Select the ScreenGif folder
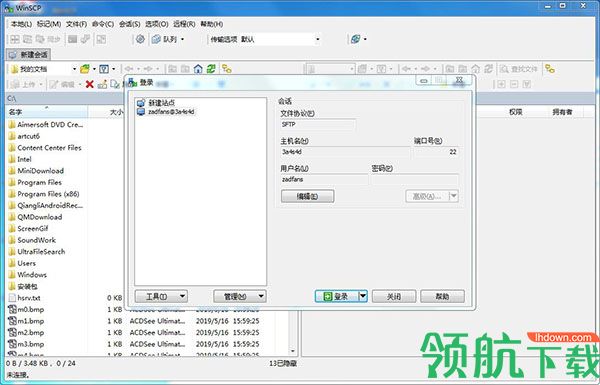Viewport: 600px width, 385px height. (x=29, y=228)
